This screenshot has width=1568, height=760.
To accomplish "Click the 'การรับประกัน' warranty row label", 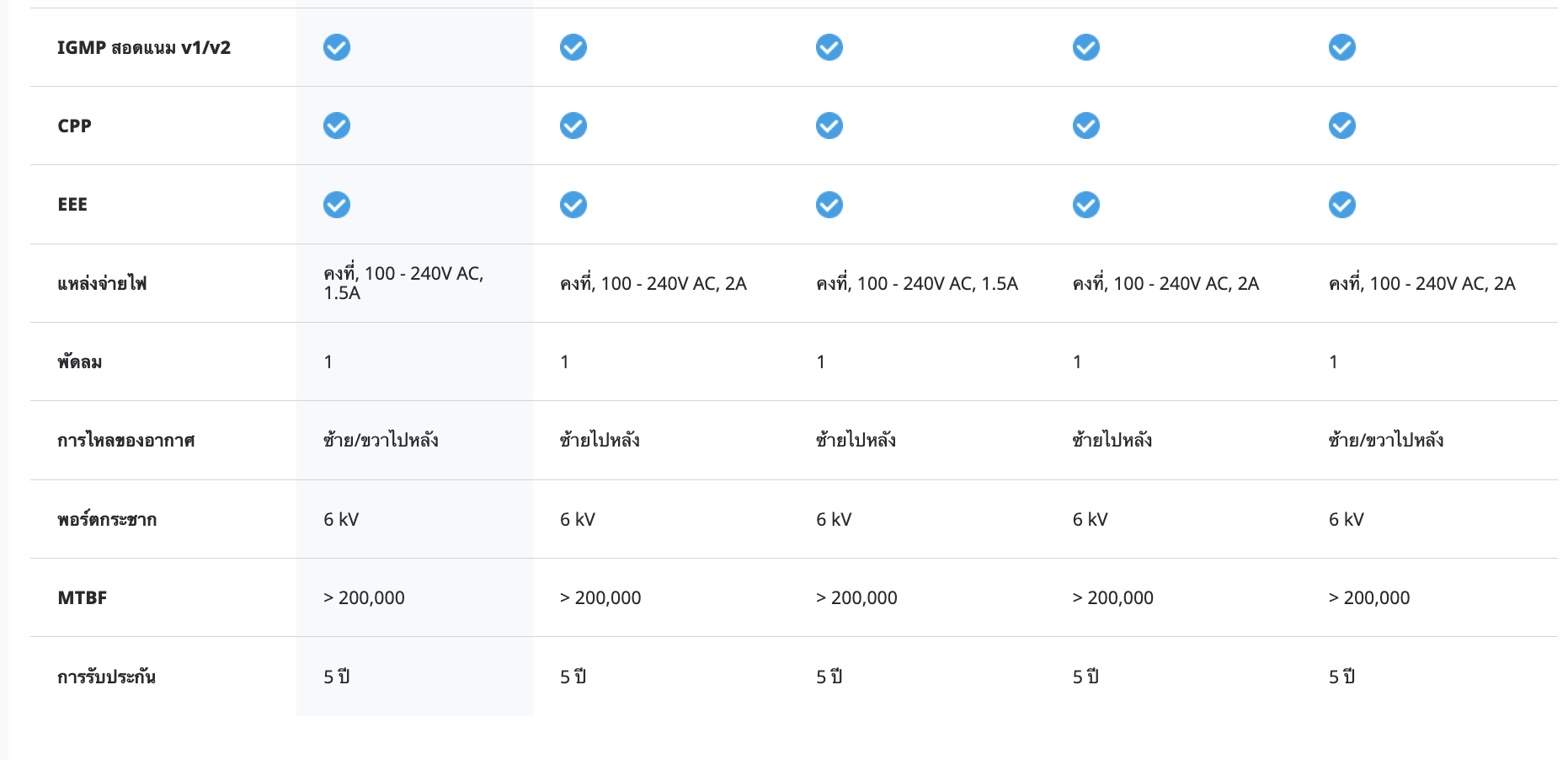I will click(x=106, y=677).
